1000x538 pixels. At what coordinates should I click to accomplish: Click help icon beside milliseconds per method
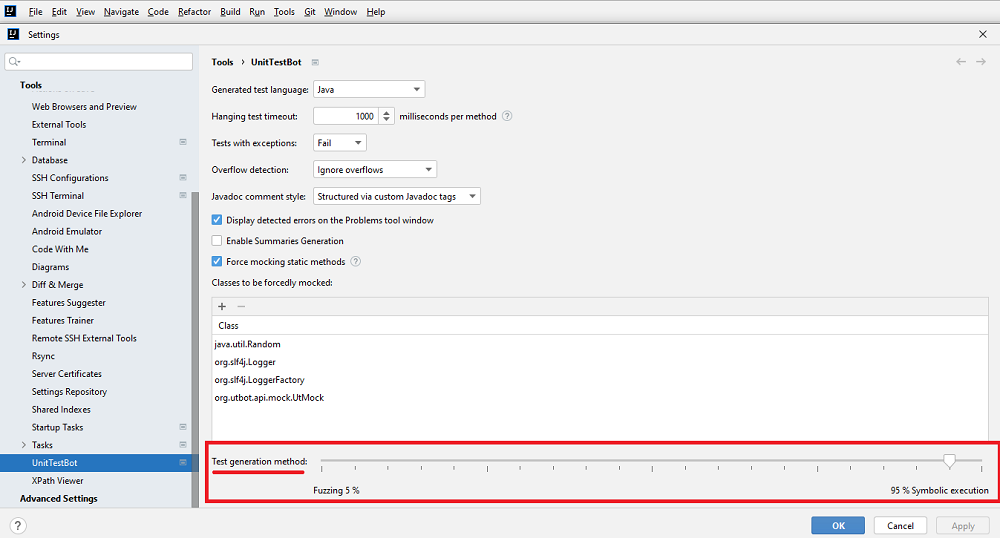[507, 116]
